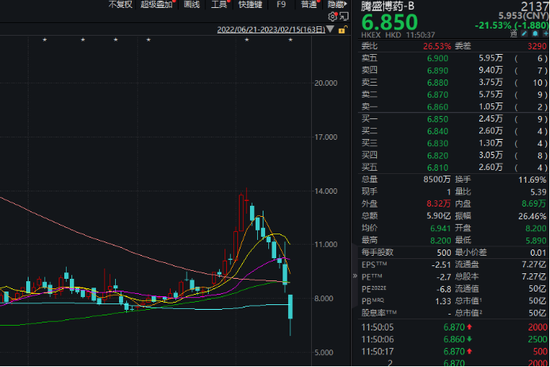Open the 快捷键 shortcuts menu

click(x=250, y=4)
